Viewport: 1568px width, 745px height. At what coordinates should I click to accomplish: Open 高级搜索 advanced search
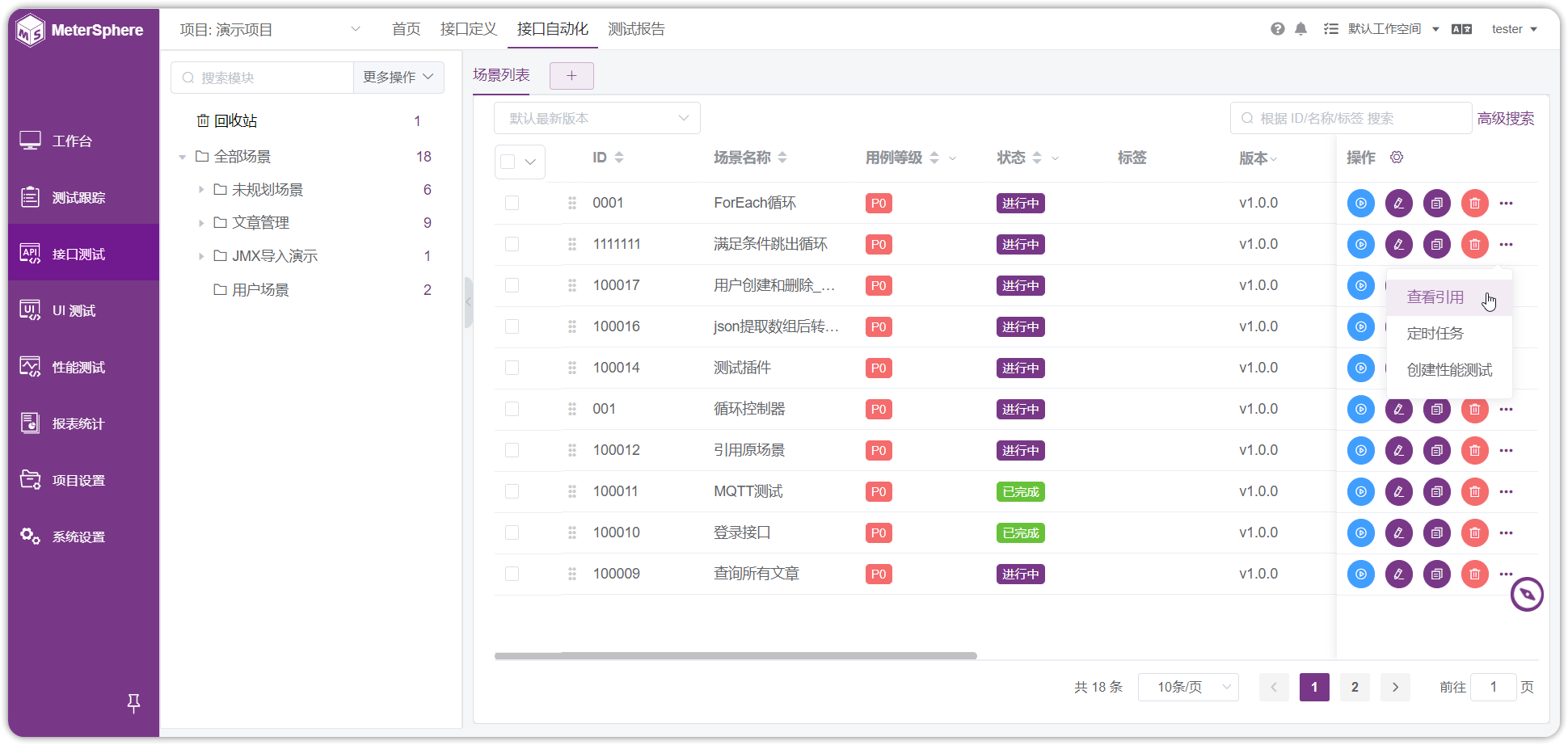point(1505,118)
